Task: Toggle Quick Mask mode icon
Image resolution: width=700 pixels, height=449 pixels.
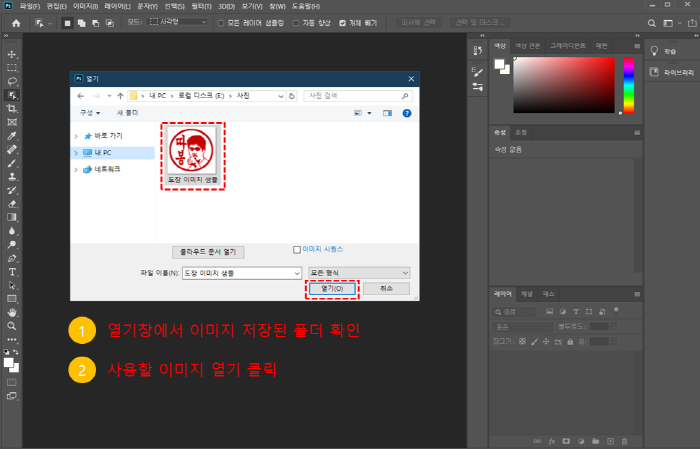Action: click(x=12, y=382)
